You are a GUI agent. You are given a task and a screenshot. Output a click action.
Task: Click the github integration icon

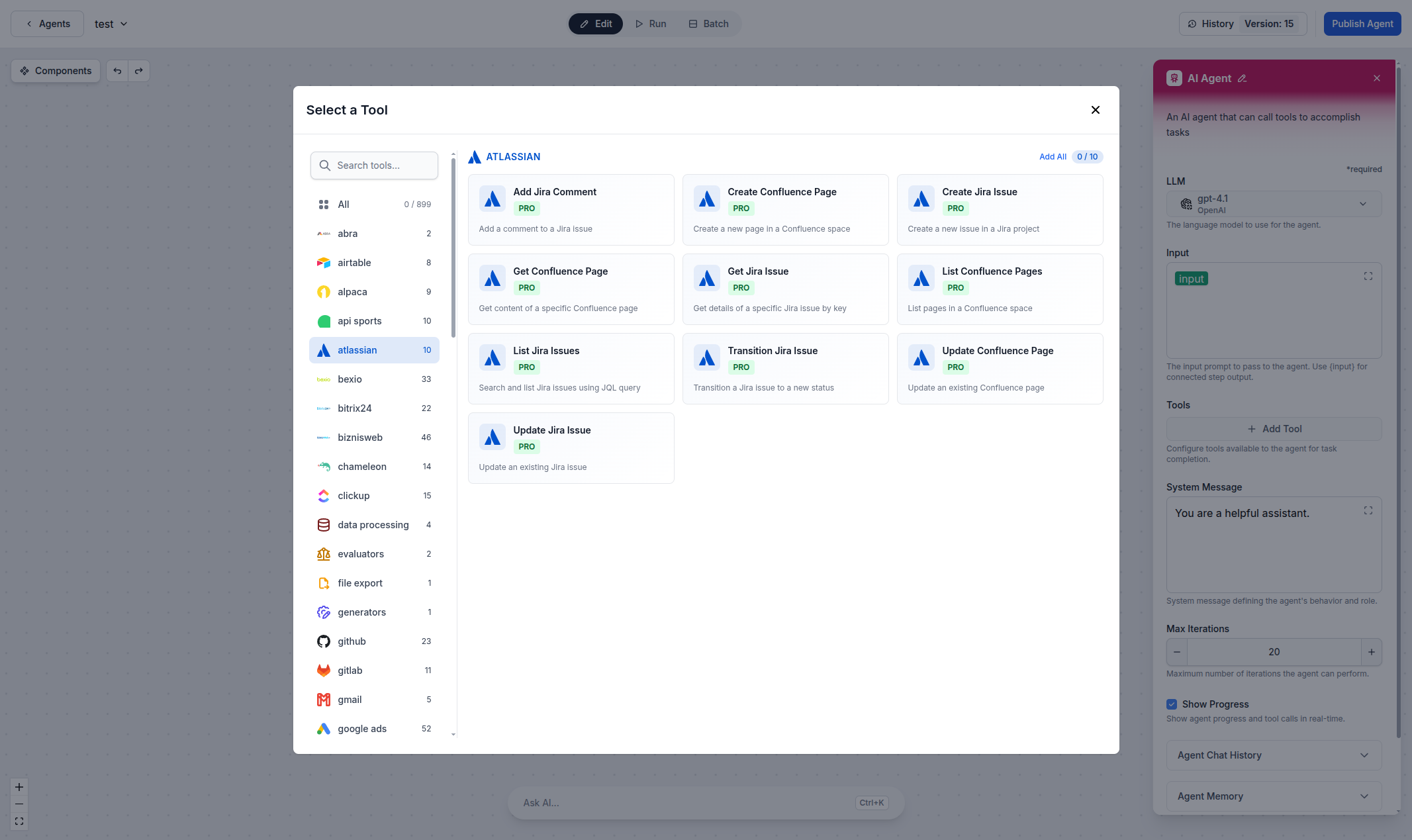(x=324, y=641)
